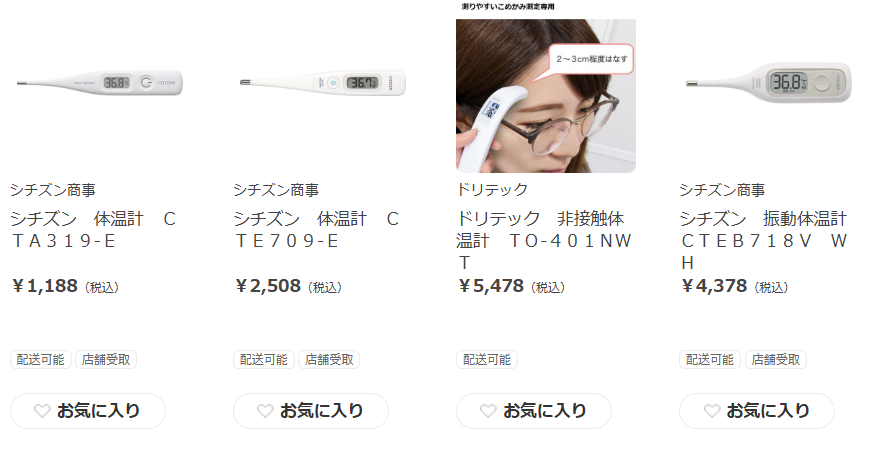The height and width of the screenshot is (450, 871).
Task: Click heart icon for CTA319-E thermometer
Action: coord(42,411)
